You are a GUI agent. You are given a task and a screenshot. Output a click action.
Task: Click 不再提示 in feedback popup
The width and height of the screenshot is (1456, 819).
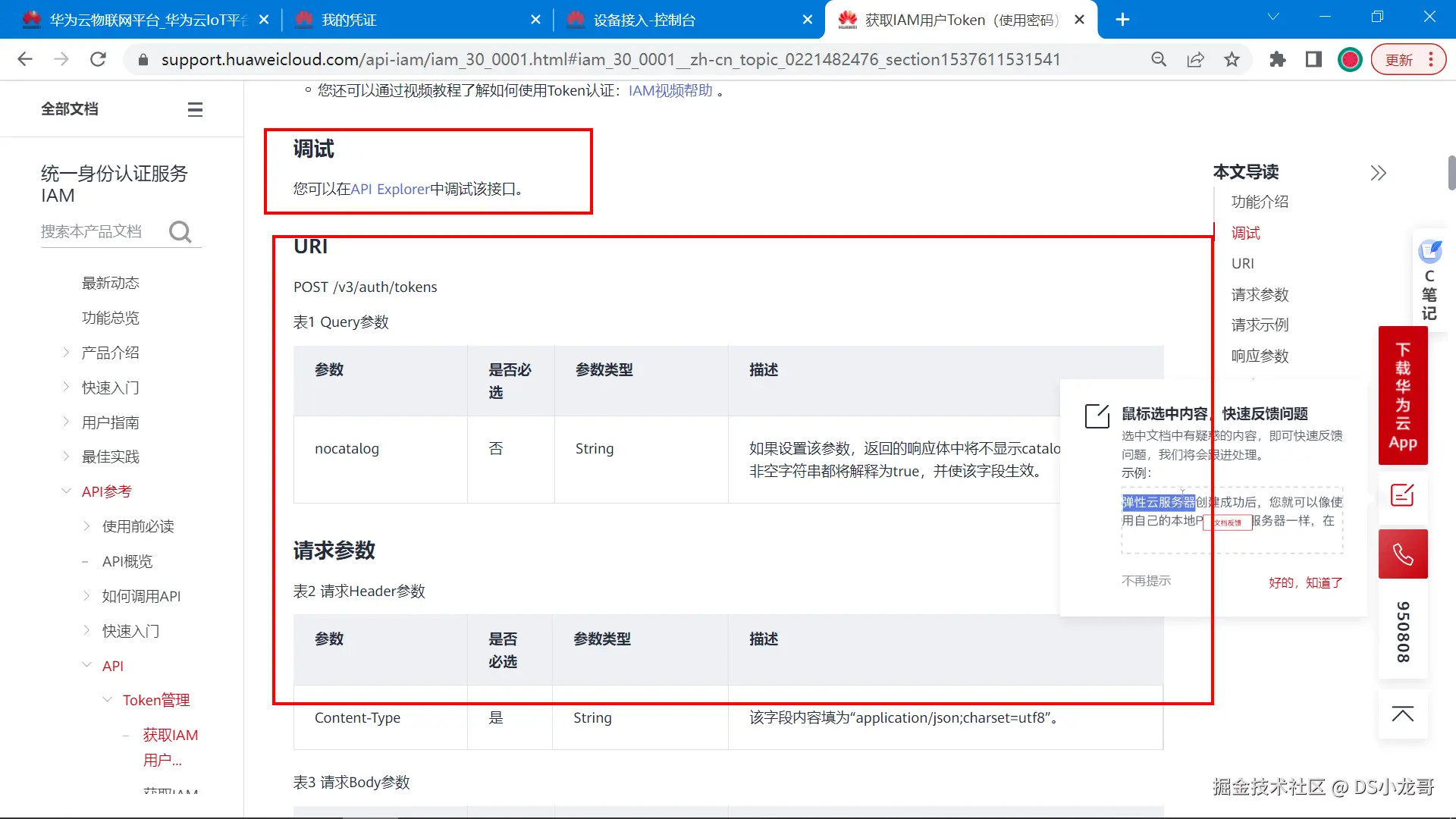tap(1146, 581)
